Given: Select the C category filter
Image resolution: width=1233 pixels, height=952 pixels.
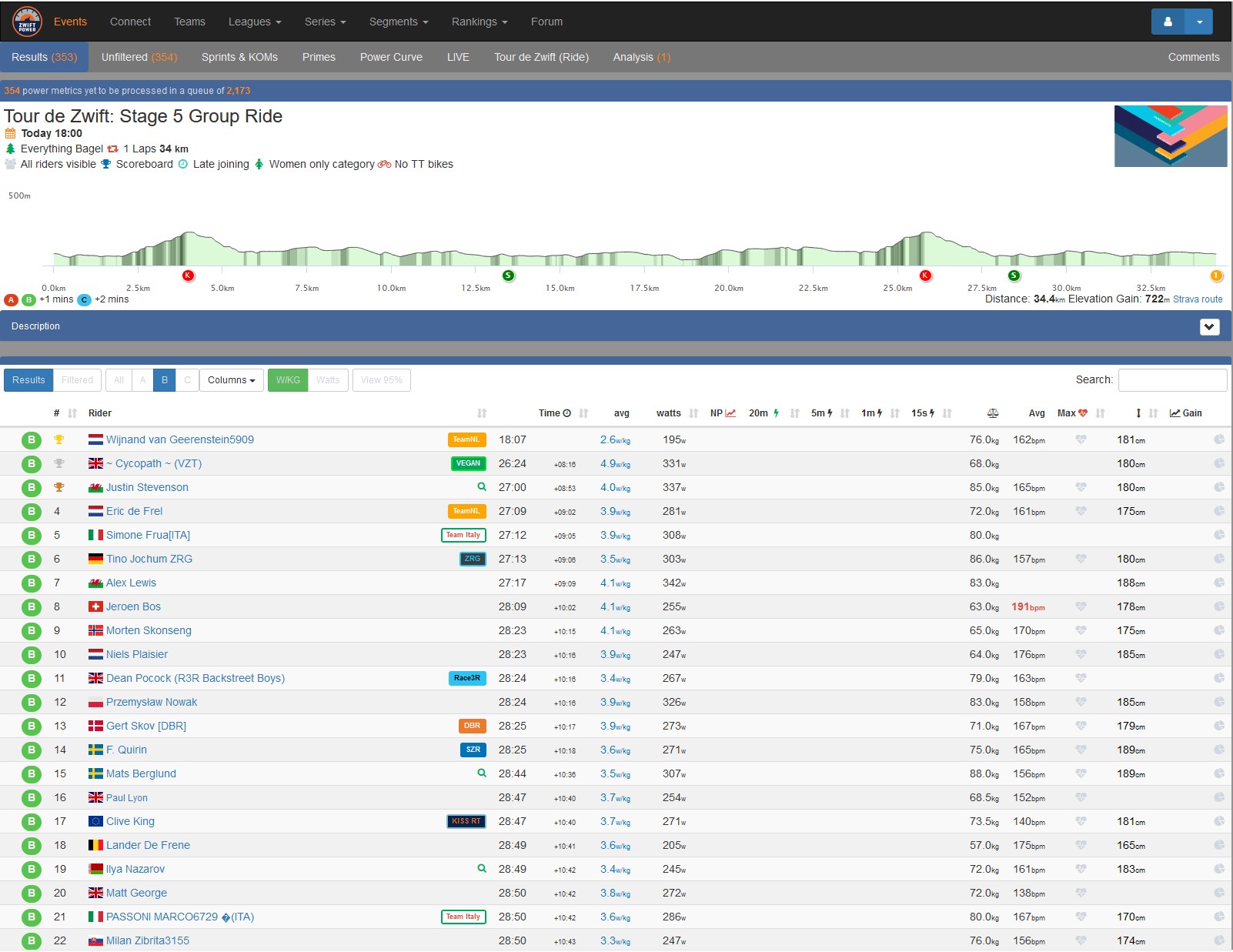Looking at the screenshot, I should click(x=187, y=380).
